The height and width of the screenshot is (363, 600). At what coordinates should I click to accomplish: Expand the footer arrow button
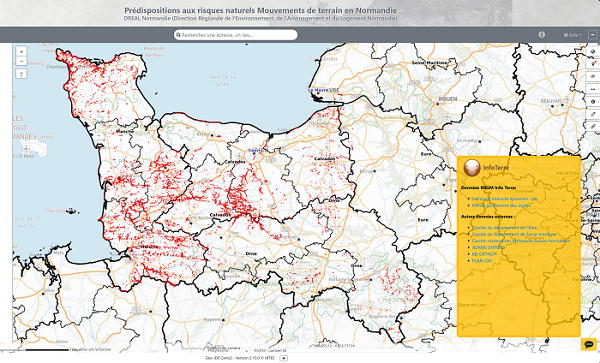tap(284, 358)
